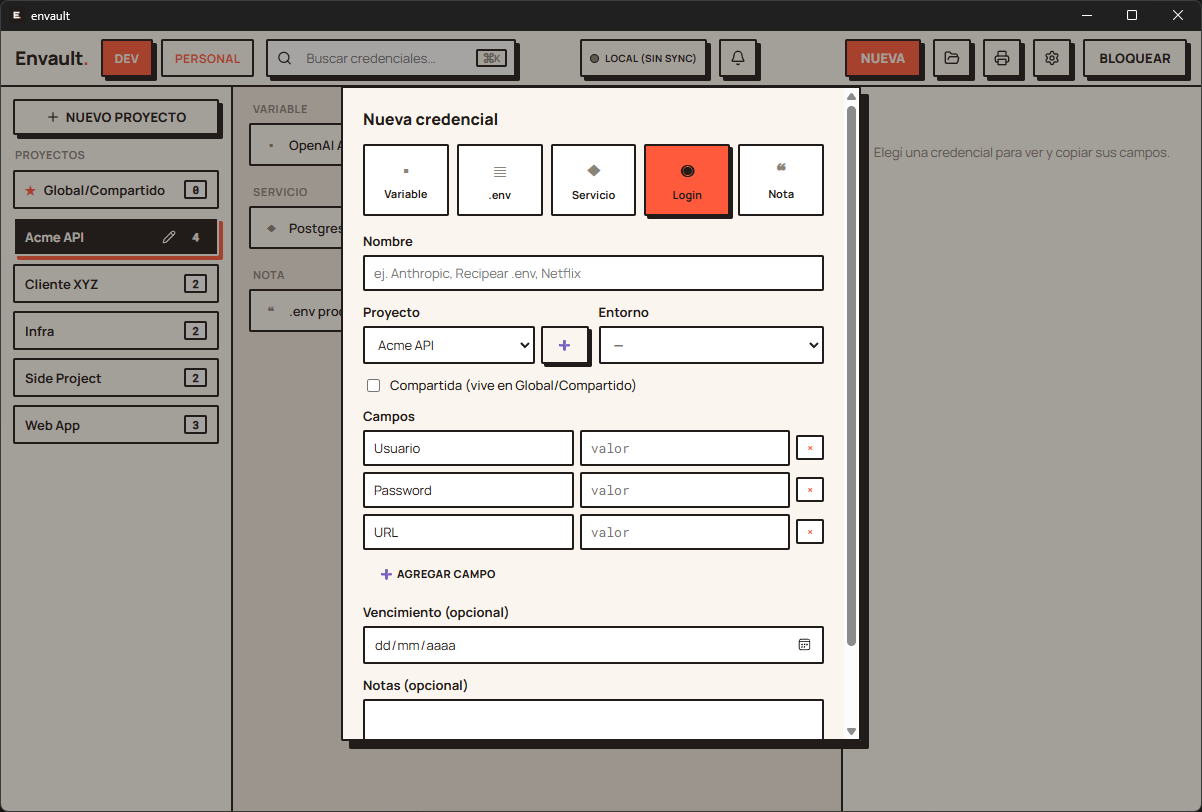Click the BLOQUEAR button
This screenshot has width=1202, height=812.
[x=1135, y=58]
